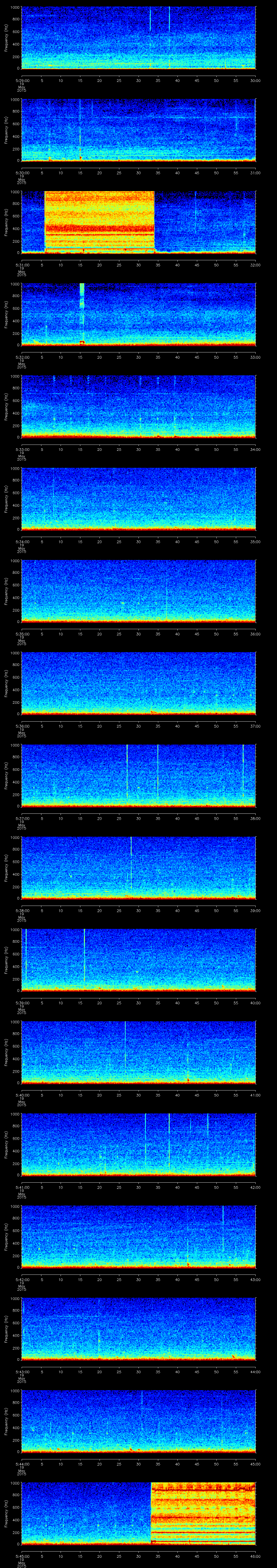
Task: Click the 32:00 end time label
Action: coord(255,265)
